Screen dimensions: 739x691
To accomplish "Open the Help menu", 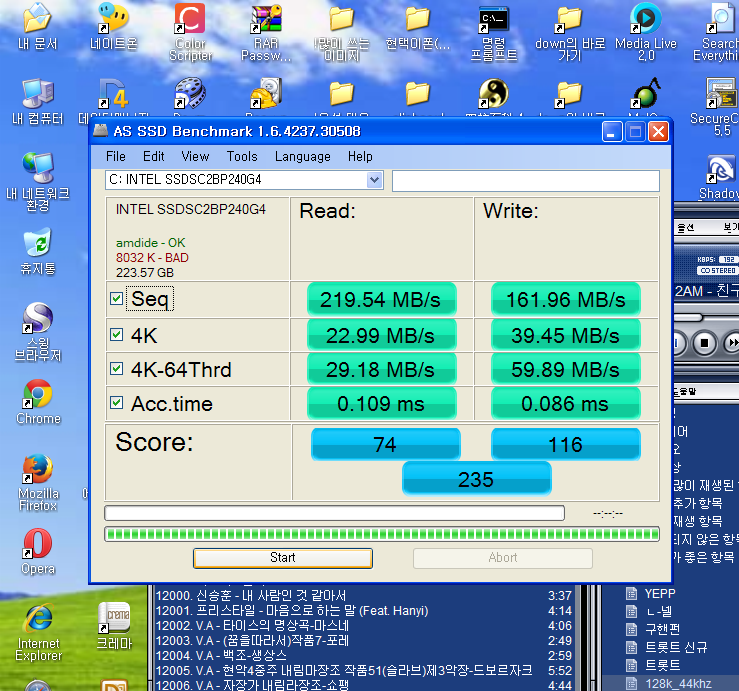I will [360, 156].
